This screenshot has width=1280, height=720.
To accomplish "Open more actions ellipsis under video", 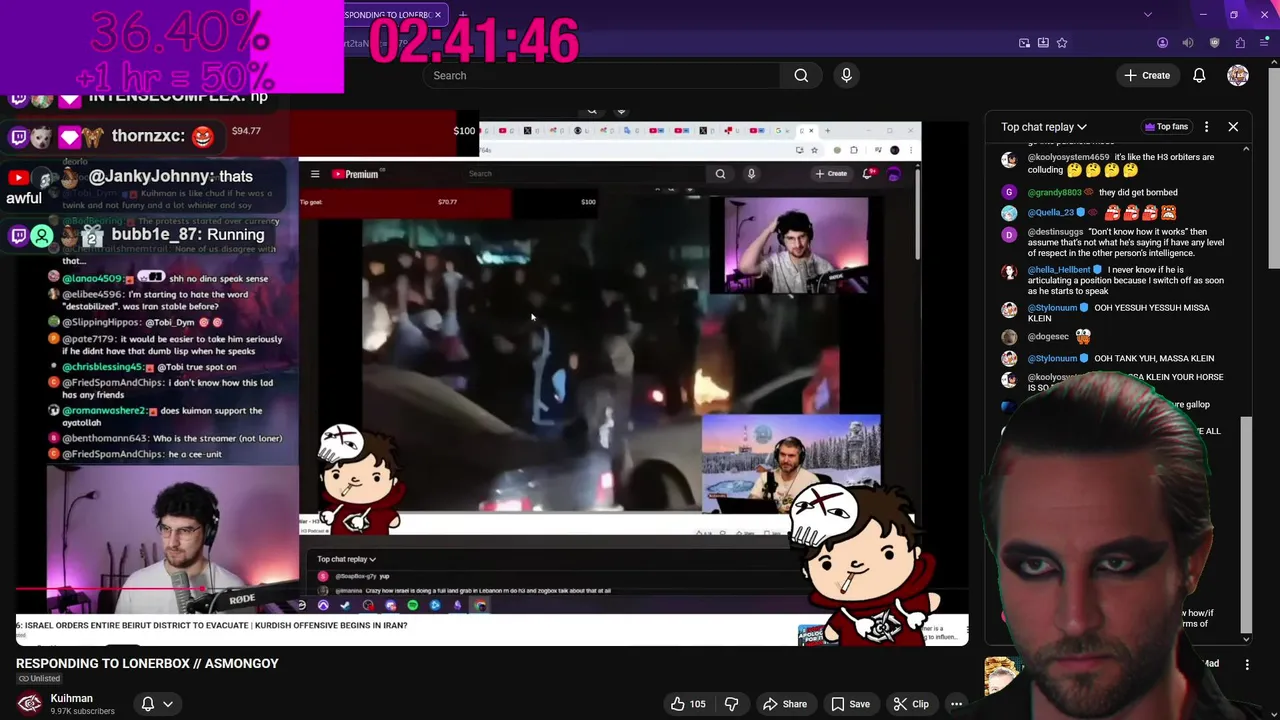I will click(x=956, y=704).
